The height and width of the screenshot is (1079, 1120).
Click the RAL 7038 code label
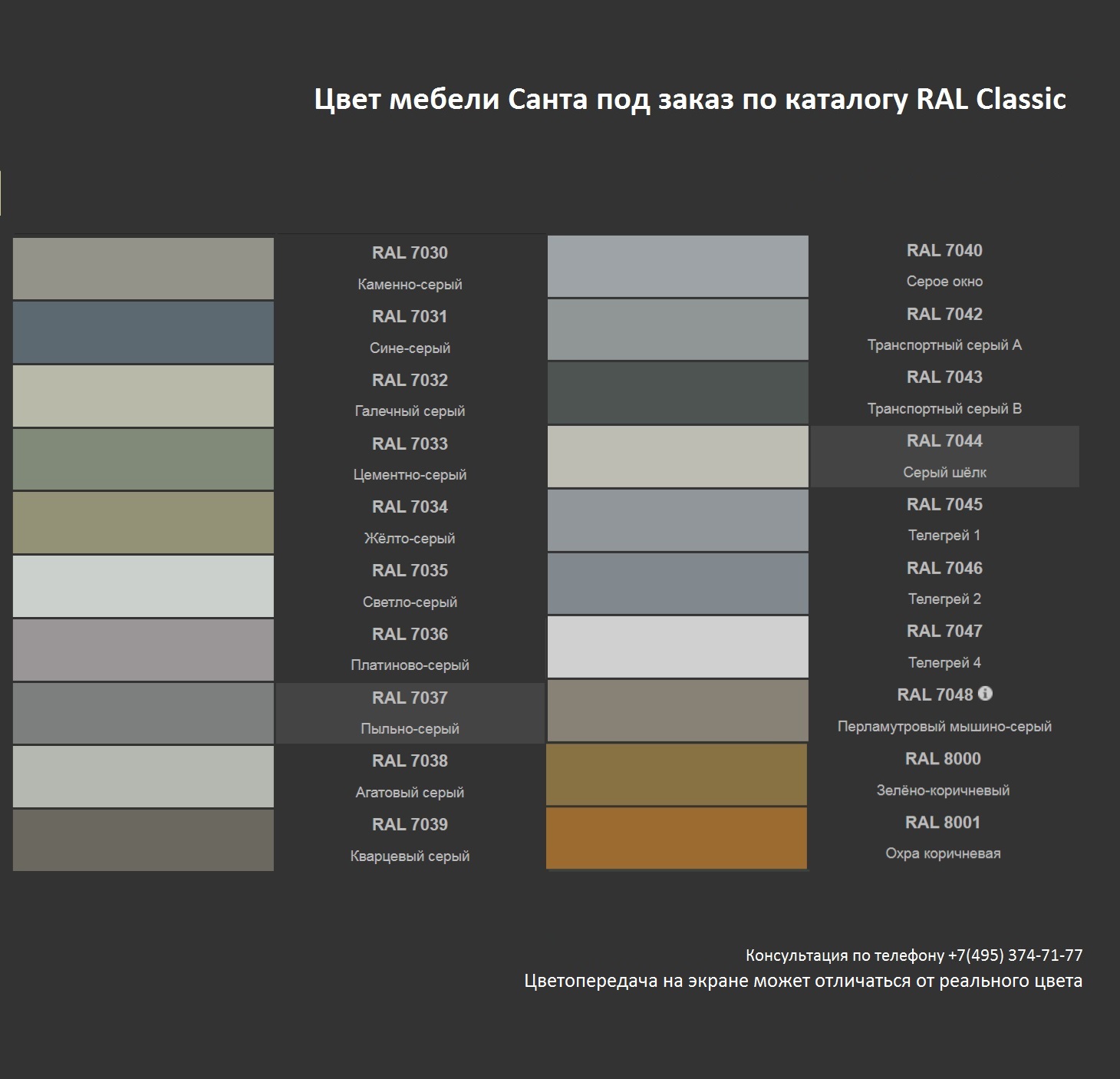click(410, 761)
